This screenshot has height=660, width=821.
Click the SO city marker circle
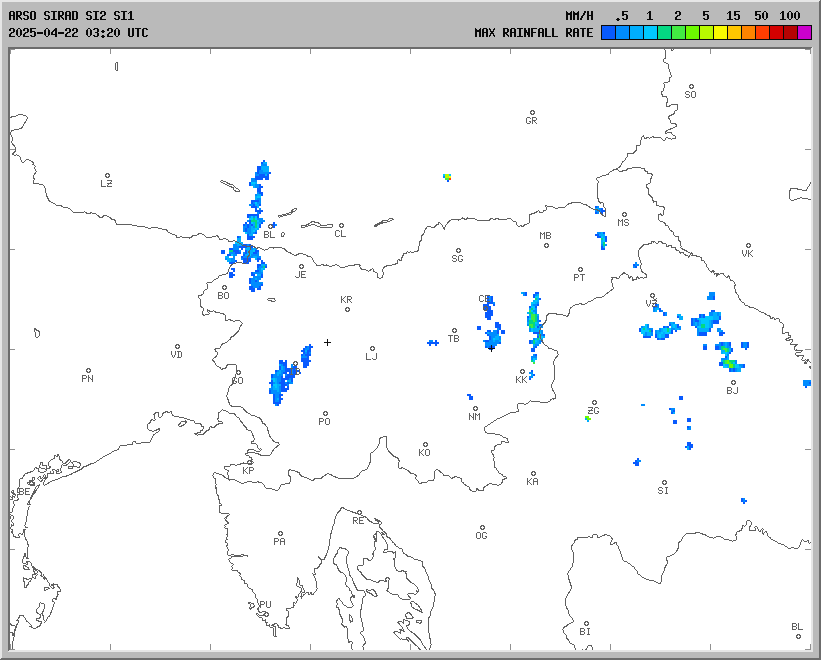(x=690, y=87)
